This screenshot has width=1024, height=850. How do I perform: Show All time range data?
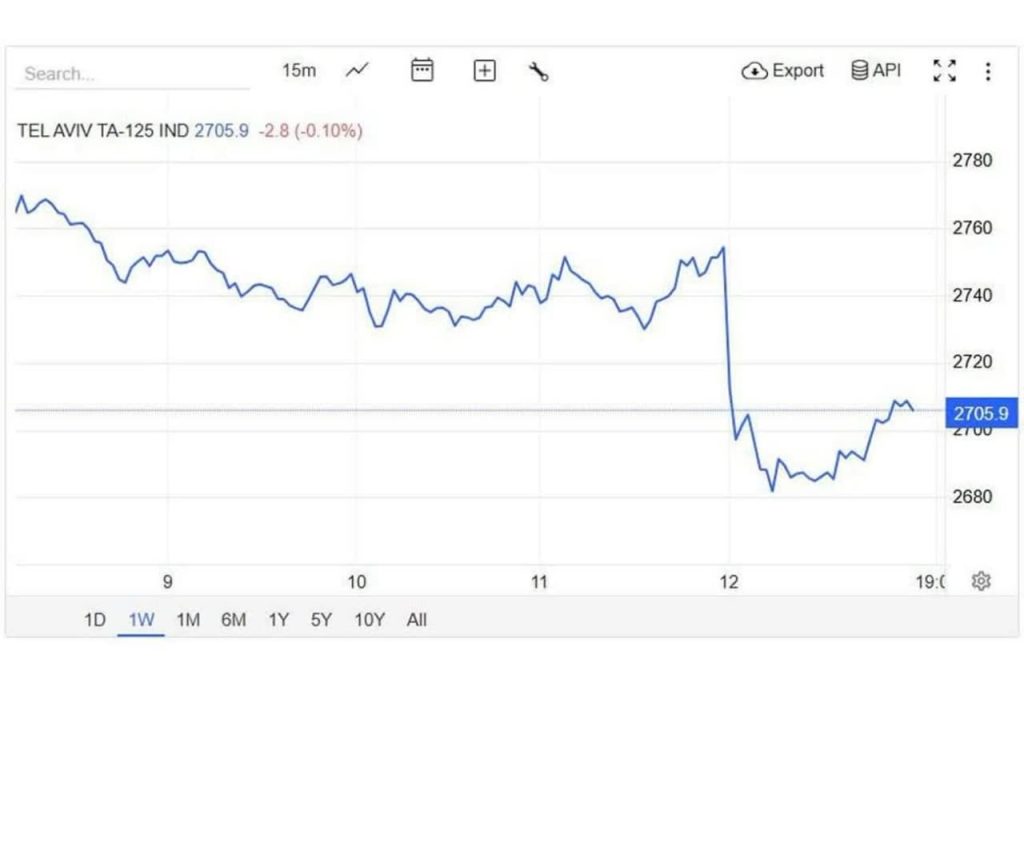417,620
